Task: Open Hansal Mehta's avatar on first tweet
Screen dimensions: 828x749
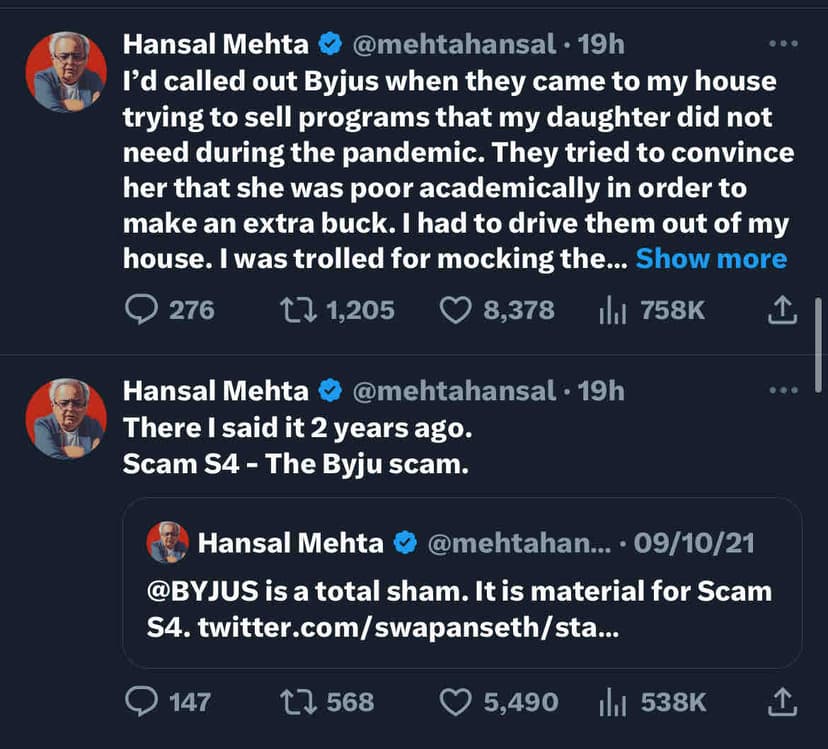Action: (x=66, y=71)
